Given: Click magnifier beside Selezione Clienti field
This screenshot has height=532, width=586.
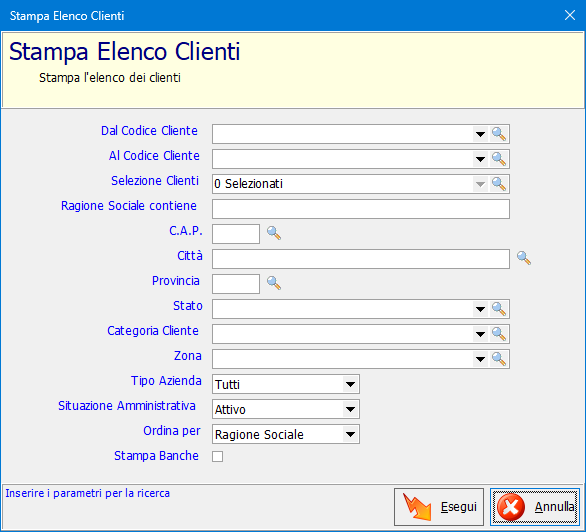Looking at the screenshot, I should pos(499,184).
